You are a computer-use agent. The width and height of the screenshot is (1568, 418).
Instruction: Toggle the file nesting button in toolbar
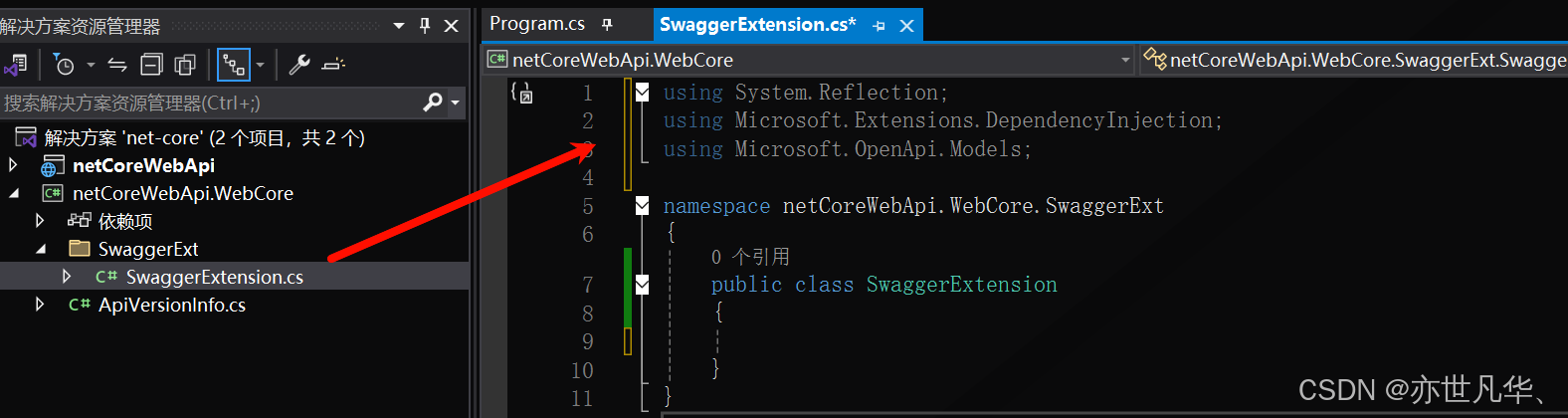233,65
